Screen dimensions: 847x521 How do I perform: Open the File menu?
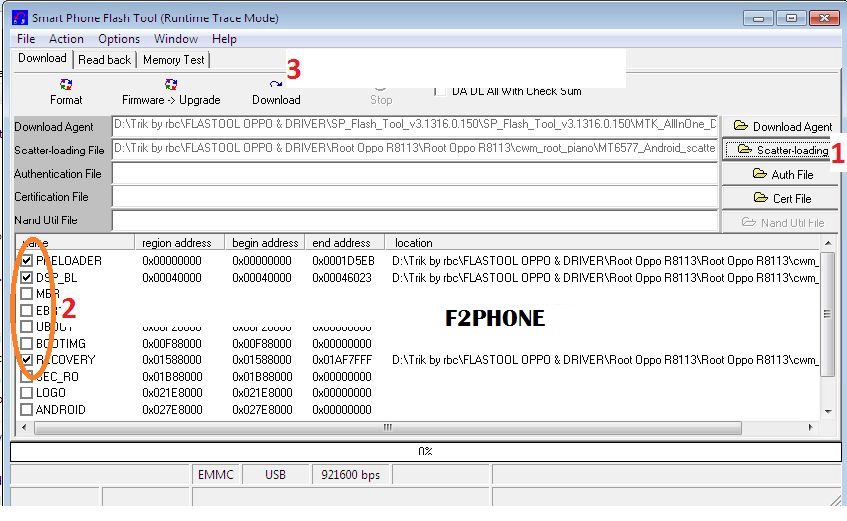pyautogui.click(x=26, y=39)
